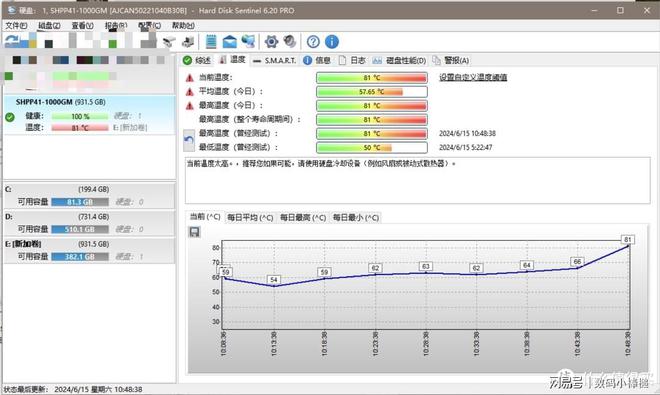Select the 每日平均 chart tab
The width and height of the screenshot is (660, 395).
pyautogui.click(x=250, y=218)
